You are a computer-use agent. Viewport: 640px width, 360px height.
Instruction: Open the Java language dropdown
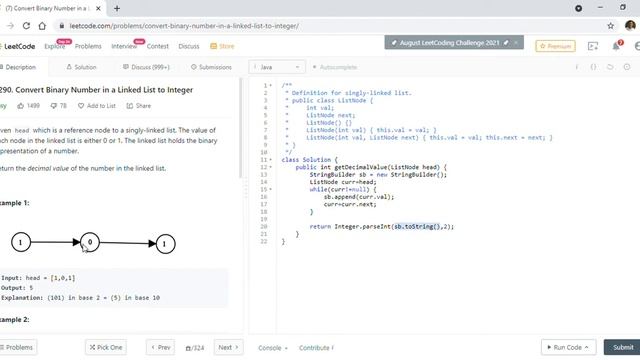pyautogui.click(x=277, y=67)
